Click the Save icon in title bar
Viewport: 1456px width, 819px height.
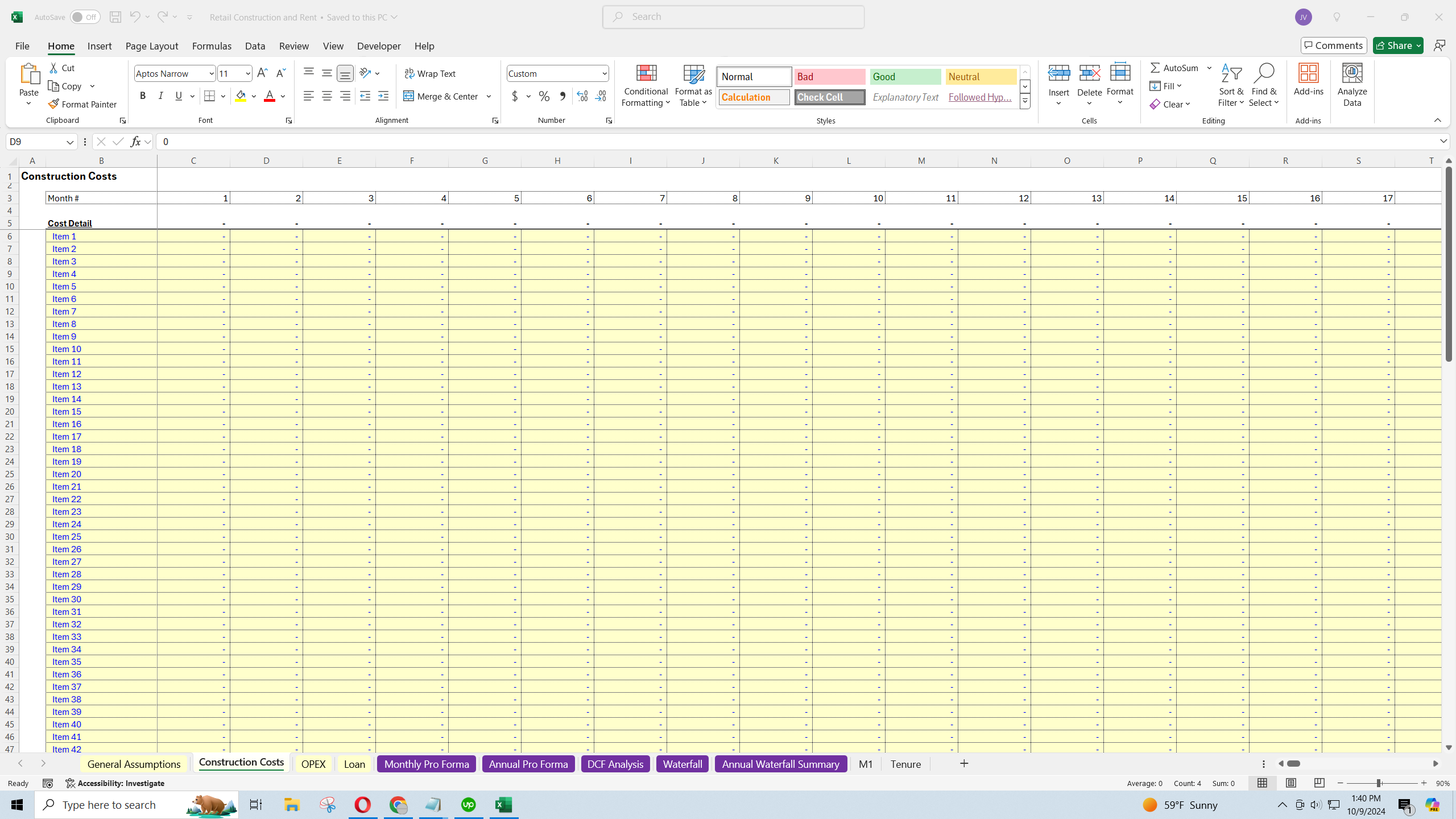coord(115,17)
